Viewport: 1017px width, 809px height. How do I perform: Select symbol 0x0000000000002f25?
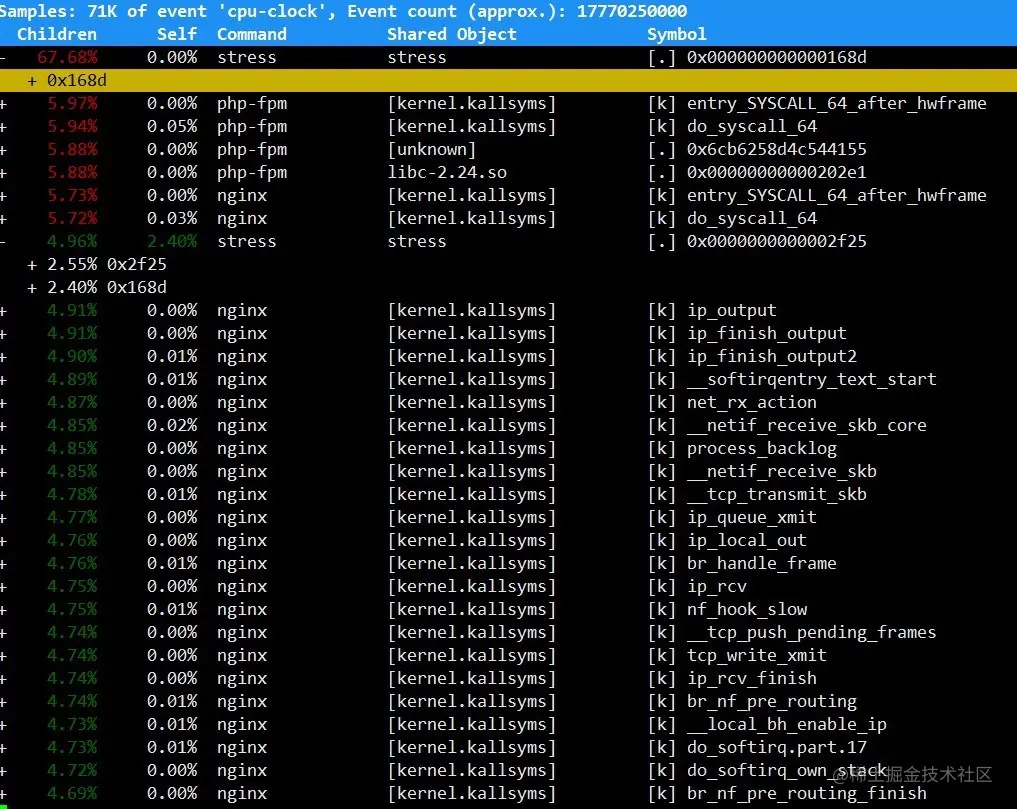[776, 241]
